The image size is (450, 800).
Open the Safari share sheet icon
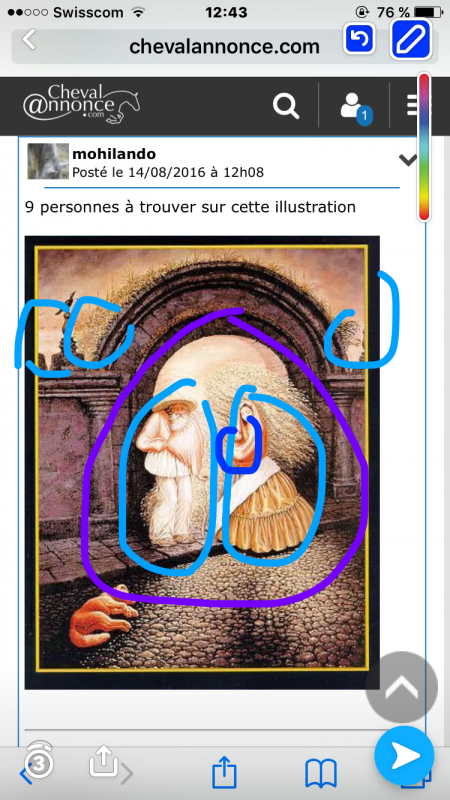coord(224,772)
